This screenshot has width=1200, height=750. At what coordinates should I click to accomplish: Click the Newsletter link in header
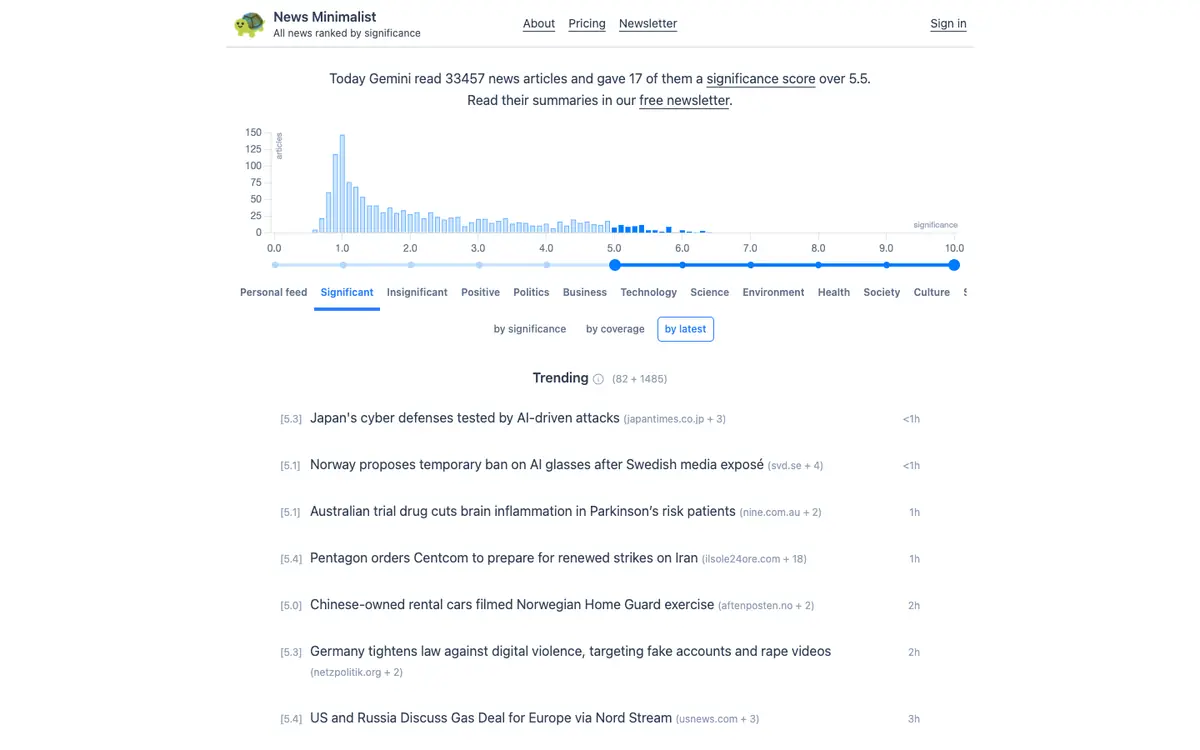point(648,24)
